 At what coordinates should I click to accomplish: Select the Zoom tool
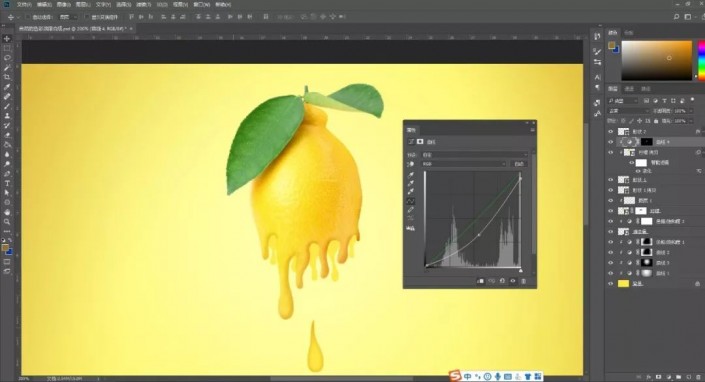7,222
